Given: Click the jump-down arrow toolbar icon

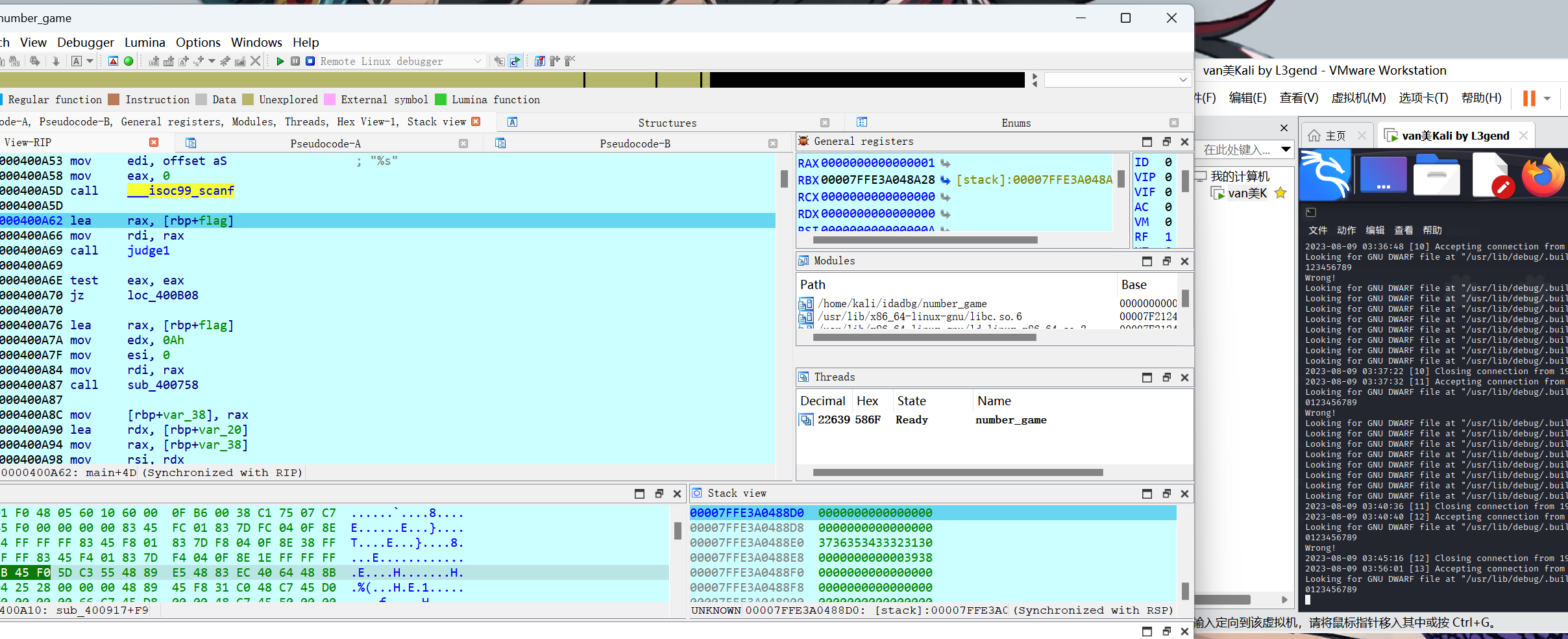Looking at the screenshot, I should coord(56,61).
